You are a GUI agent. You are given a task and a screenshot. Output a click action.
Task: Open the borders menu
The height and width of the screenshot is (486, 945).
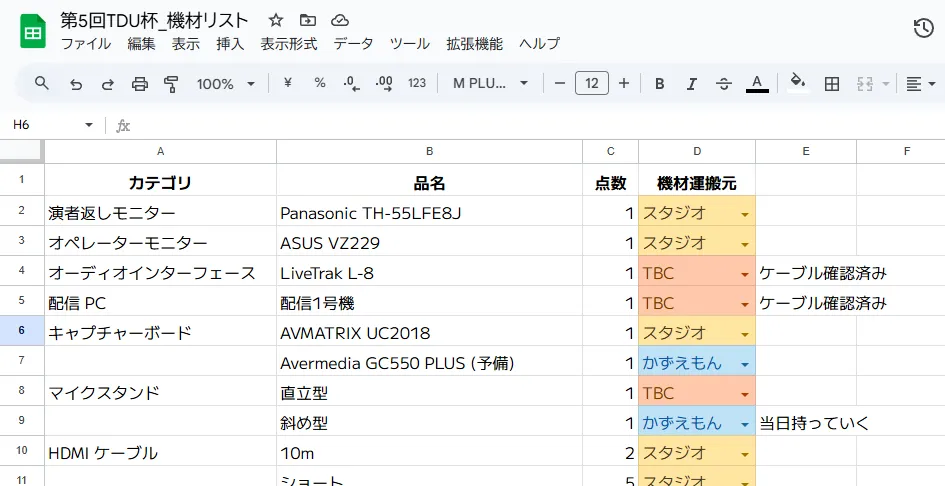coord(832,84)
